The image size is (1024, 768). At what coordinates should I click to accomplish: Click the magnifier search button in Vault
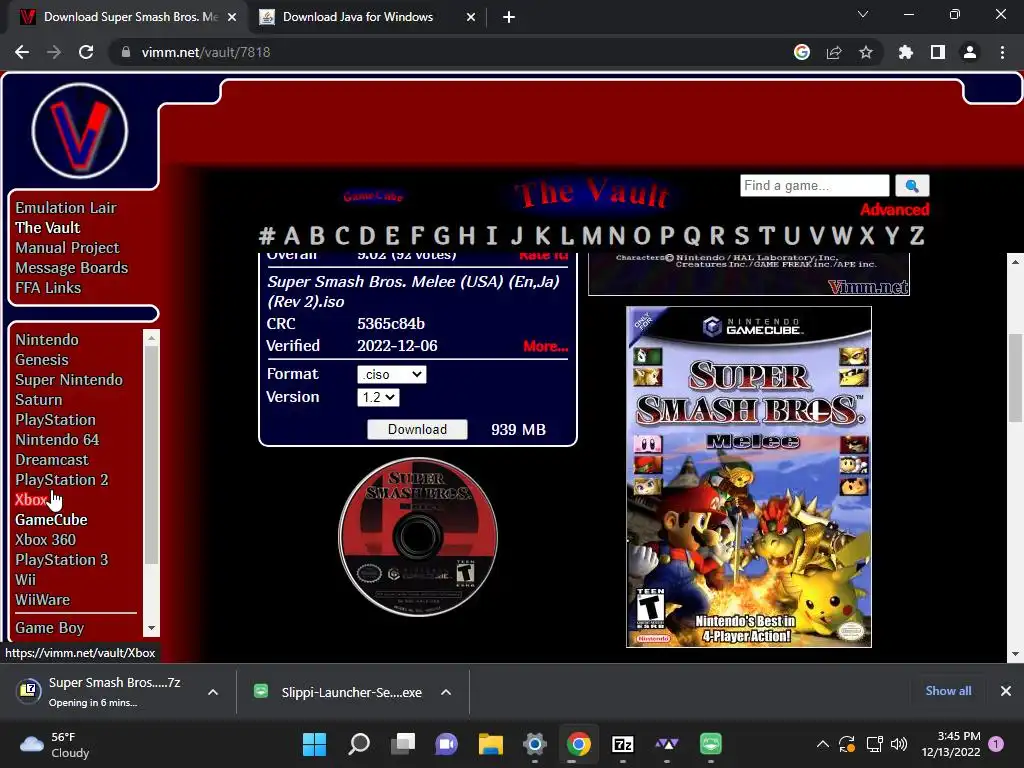click(x=912, y=185)
